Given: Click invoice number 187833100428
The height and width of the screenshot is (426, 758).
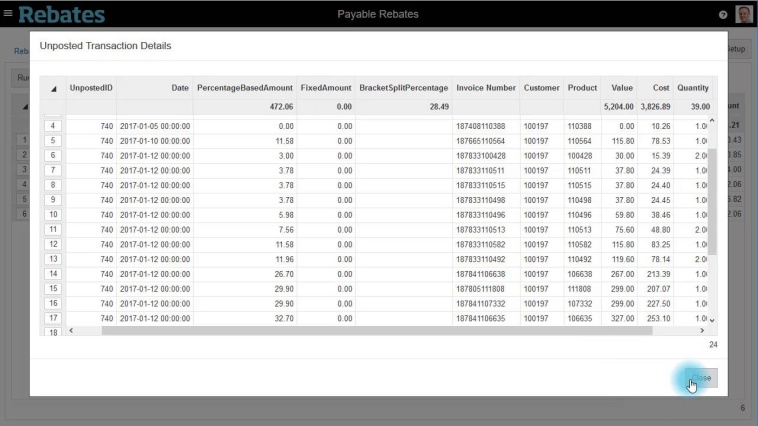Looking at the screenshot, I should [x=481, y=156].
